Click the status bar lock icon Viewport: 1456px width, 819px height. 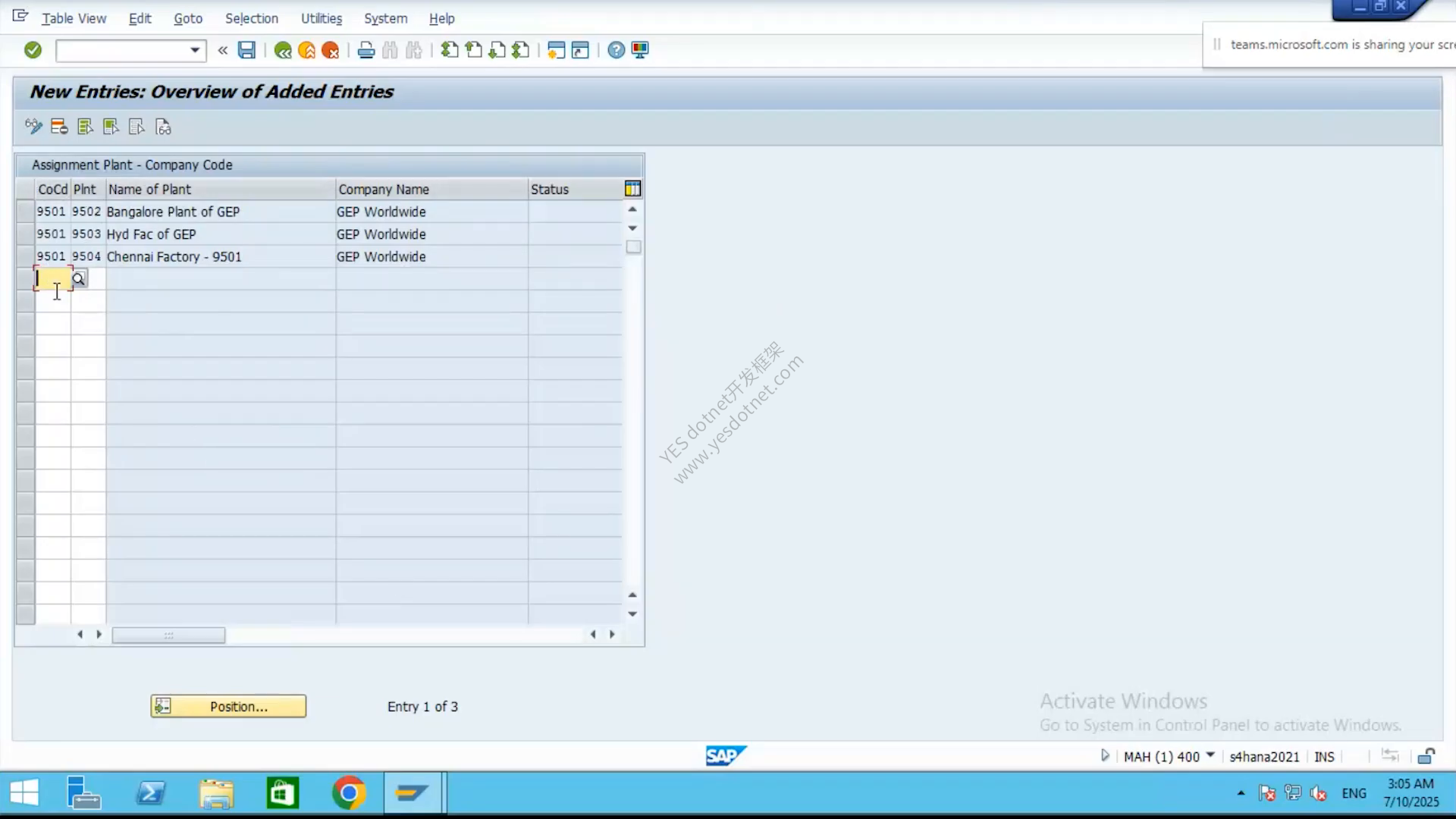click(1426, 756)
